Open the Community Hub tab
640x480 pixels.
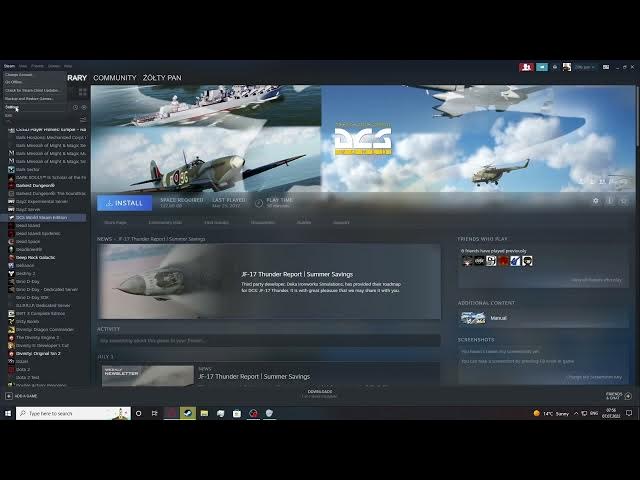click(x=165, y=222)
